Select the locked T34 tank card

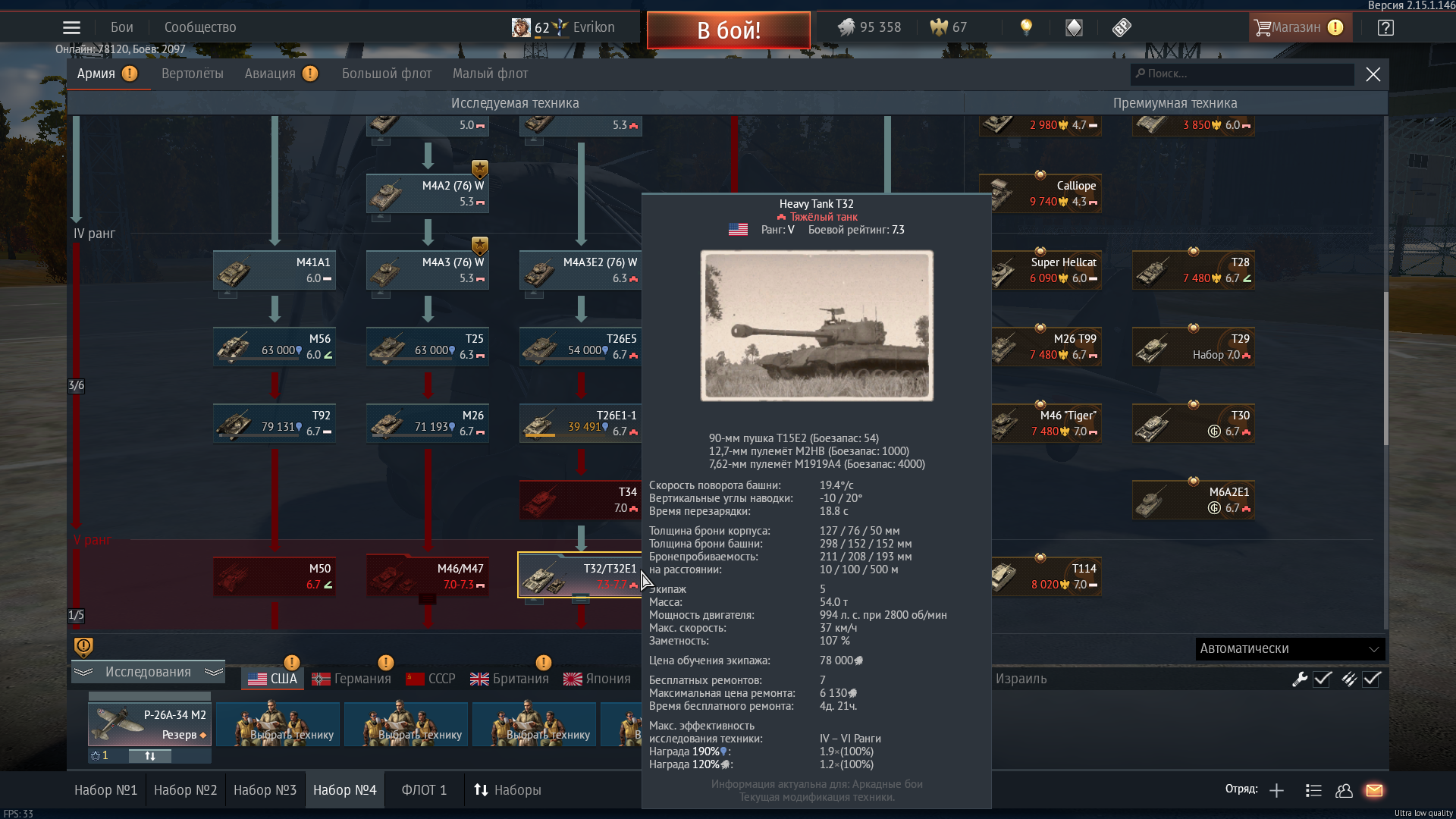pos(581,500)
